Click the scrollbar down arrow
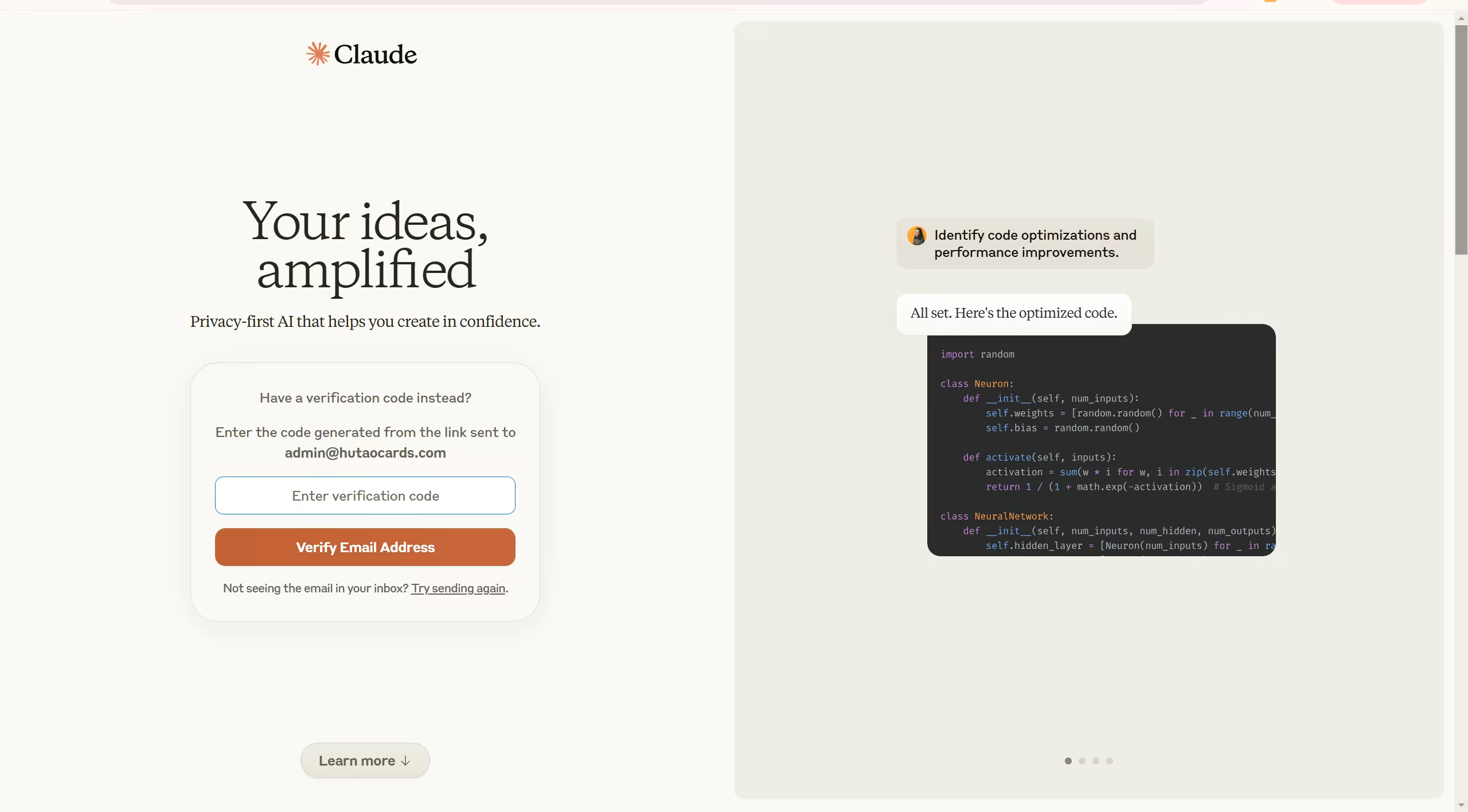Image resolution: width=1468 pixels, height=812 pixels. (1461, 805)
